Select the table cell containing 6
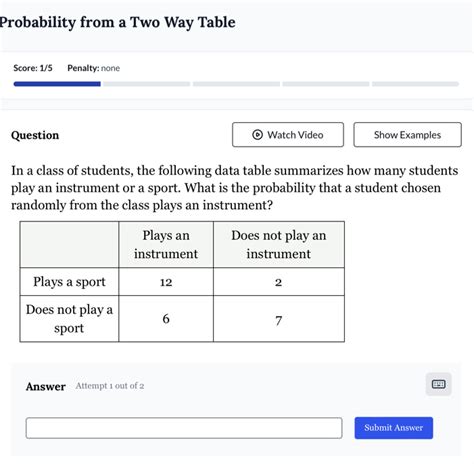 (166, 319)
